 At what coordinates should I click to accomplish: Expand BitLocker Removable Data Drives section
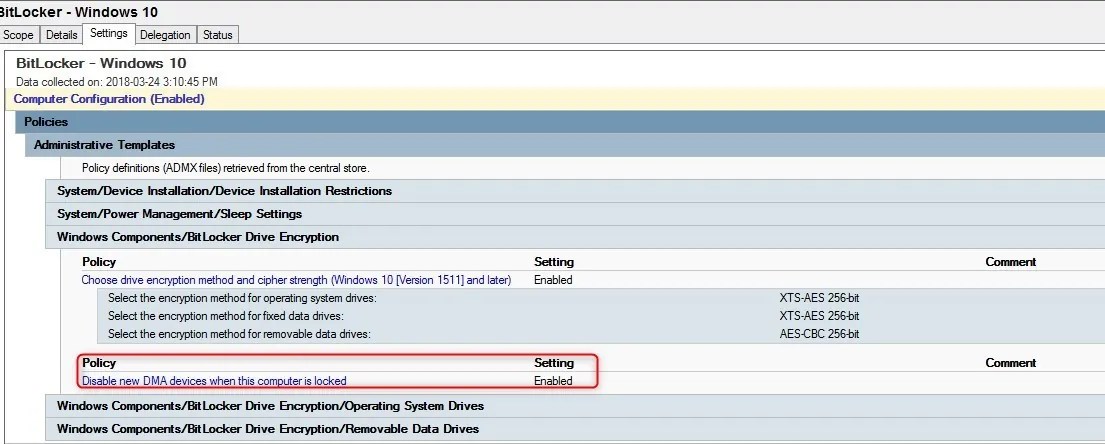click(575, 428)
